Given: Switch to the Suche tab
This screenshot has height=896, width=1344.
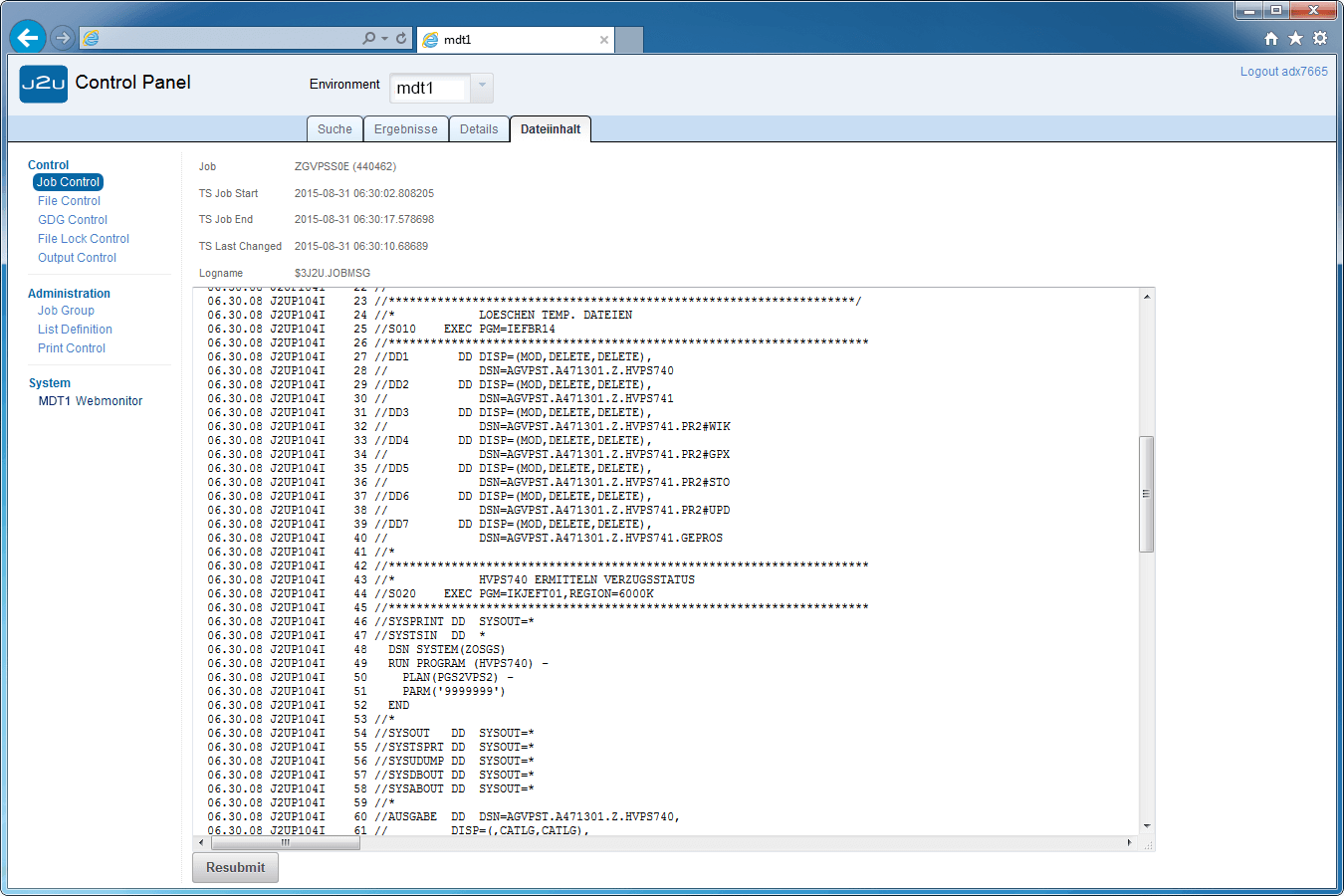Looking at the screenshot, I should (x=335, y=129).
